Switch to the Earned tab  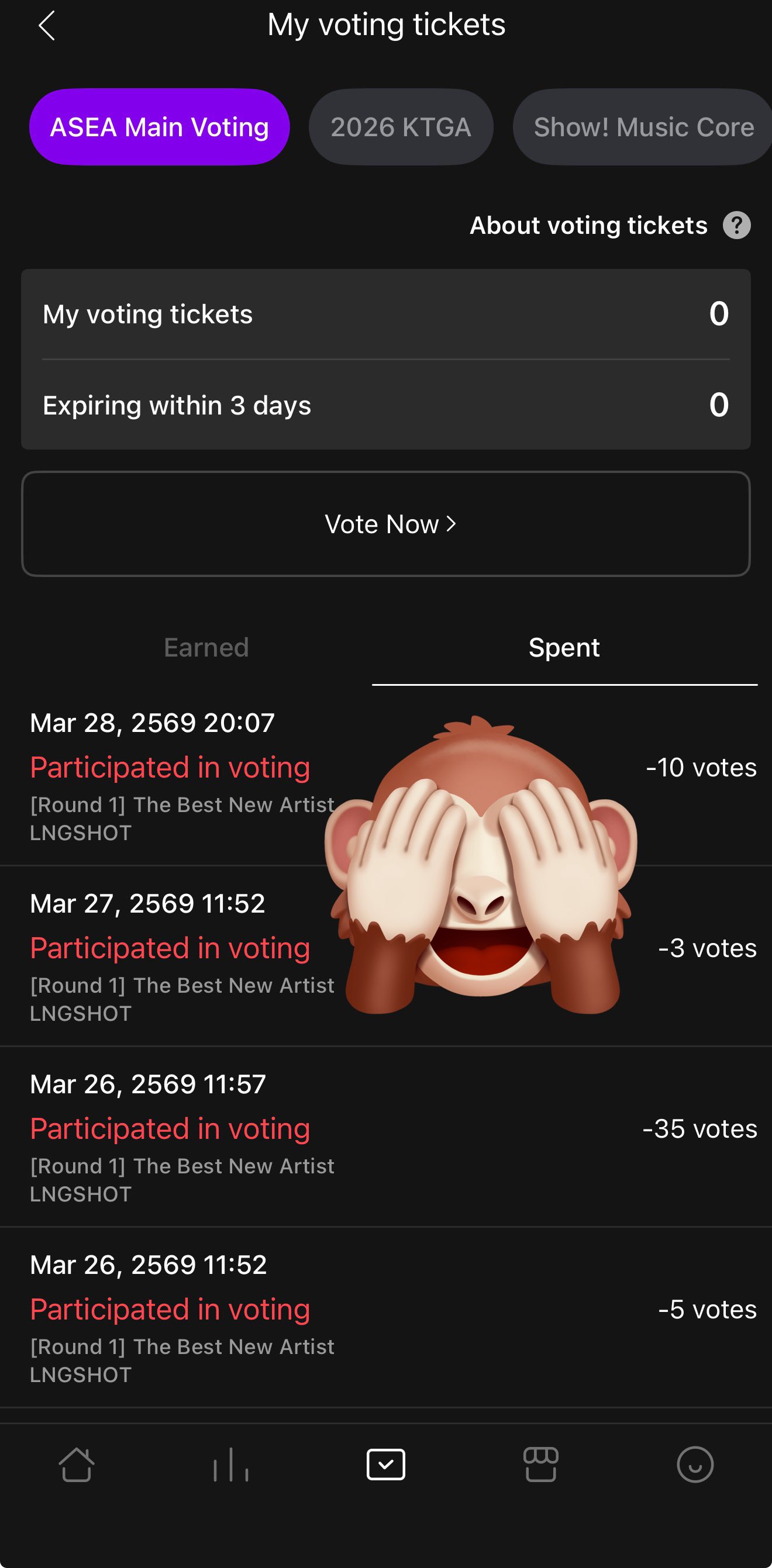(206, 648)
